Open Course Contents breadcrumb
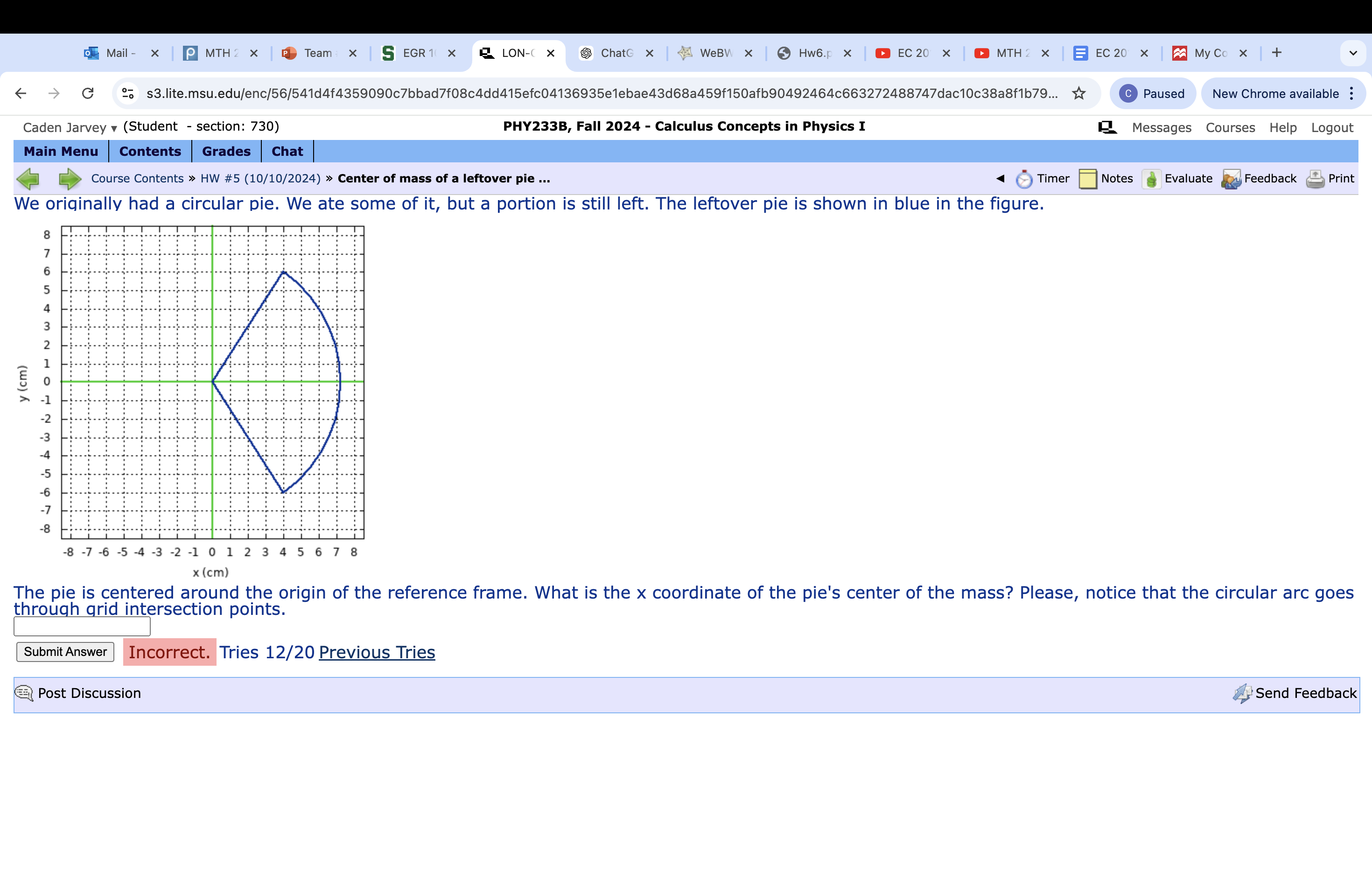The height and width of the screenshot is (892, 1372). 137,179
